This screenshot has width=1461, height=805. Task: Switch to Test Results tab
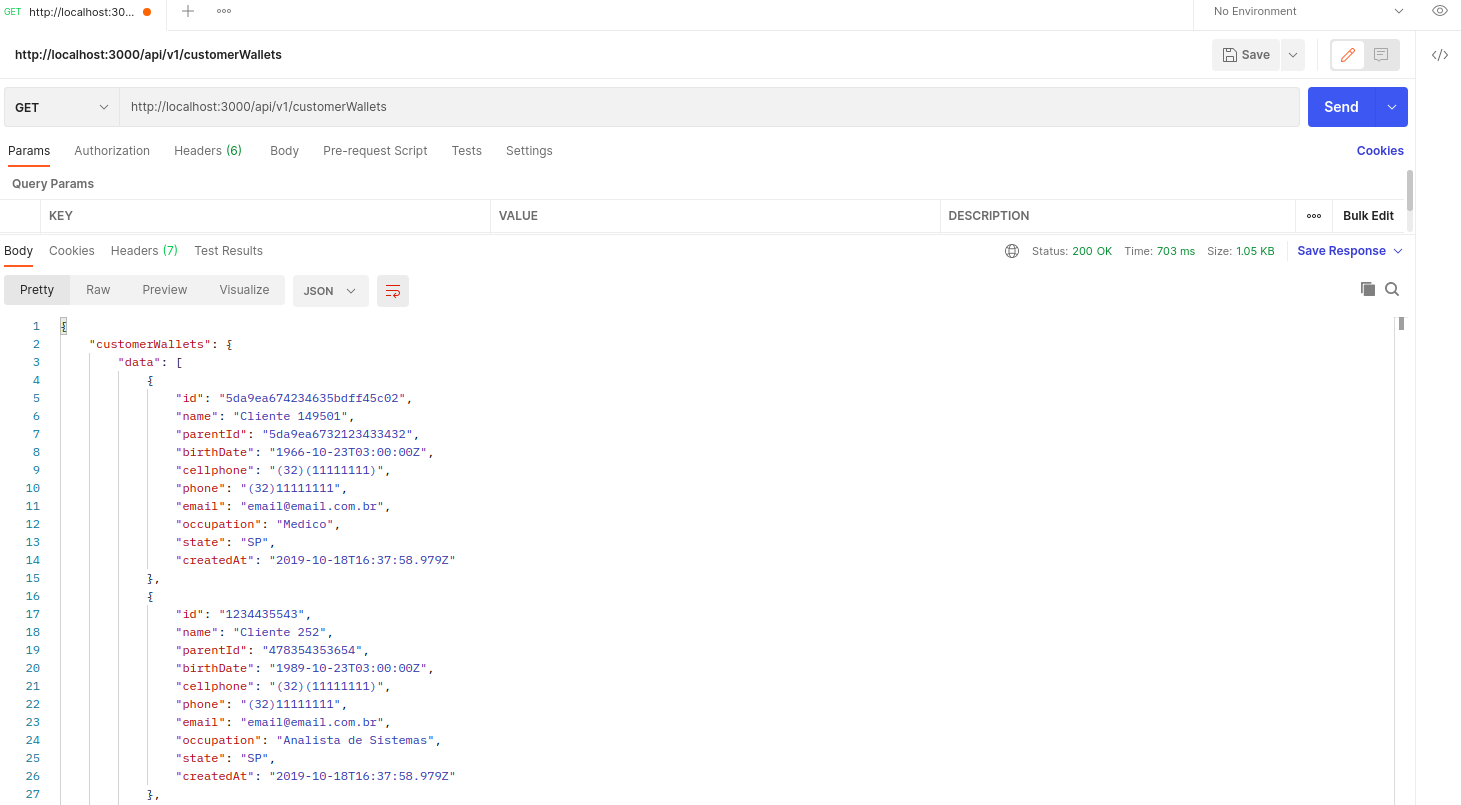pyautogui.click(x=229, y=251)
